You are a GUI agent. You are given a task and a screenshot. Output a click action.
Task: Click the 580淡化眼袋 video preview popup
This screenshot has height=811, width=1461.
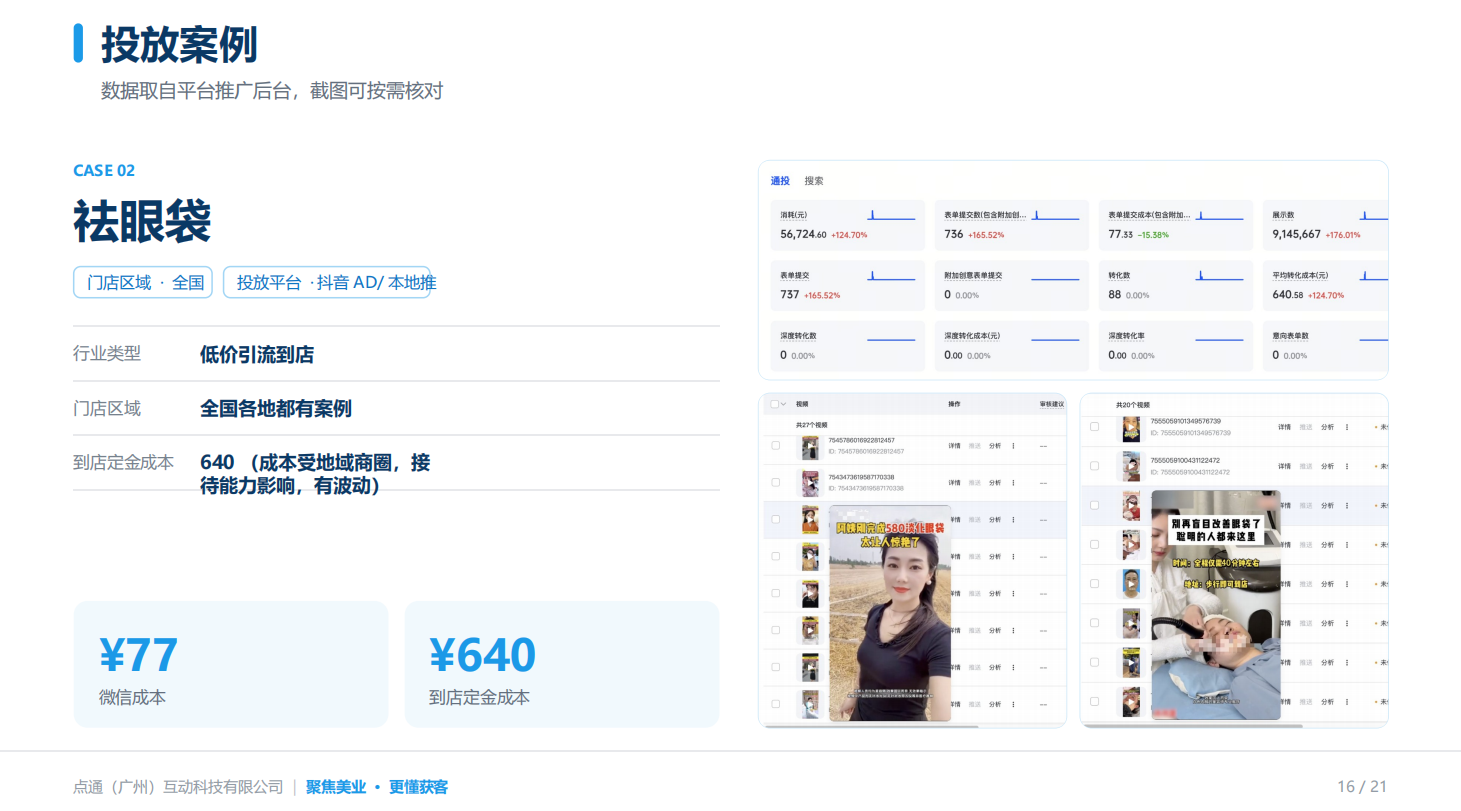890,613
